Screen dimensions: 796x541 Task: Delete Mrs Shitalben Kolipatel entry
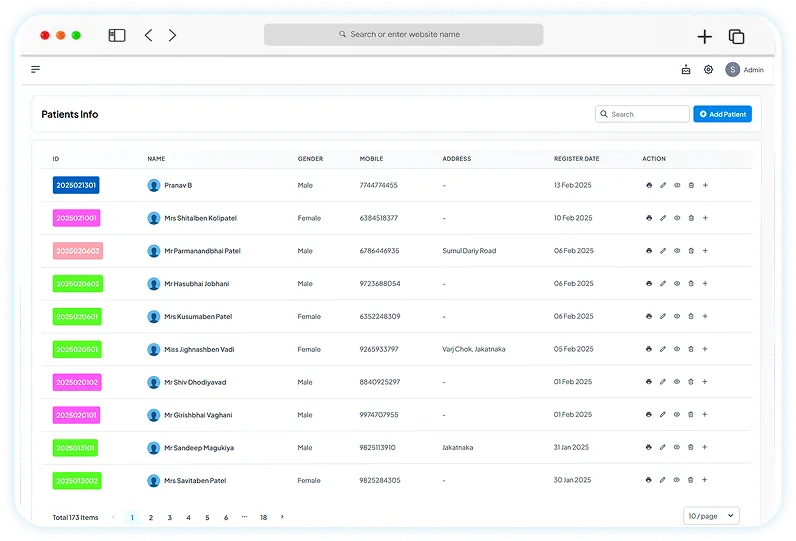click(x=691, y=218)
